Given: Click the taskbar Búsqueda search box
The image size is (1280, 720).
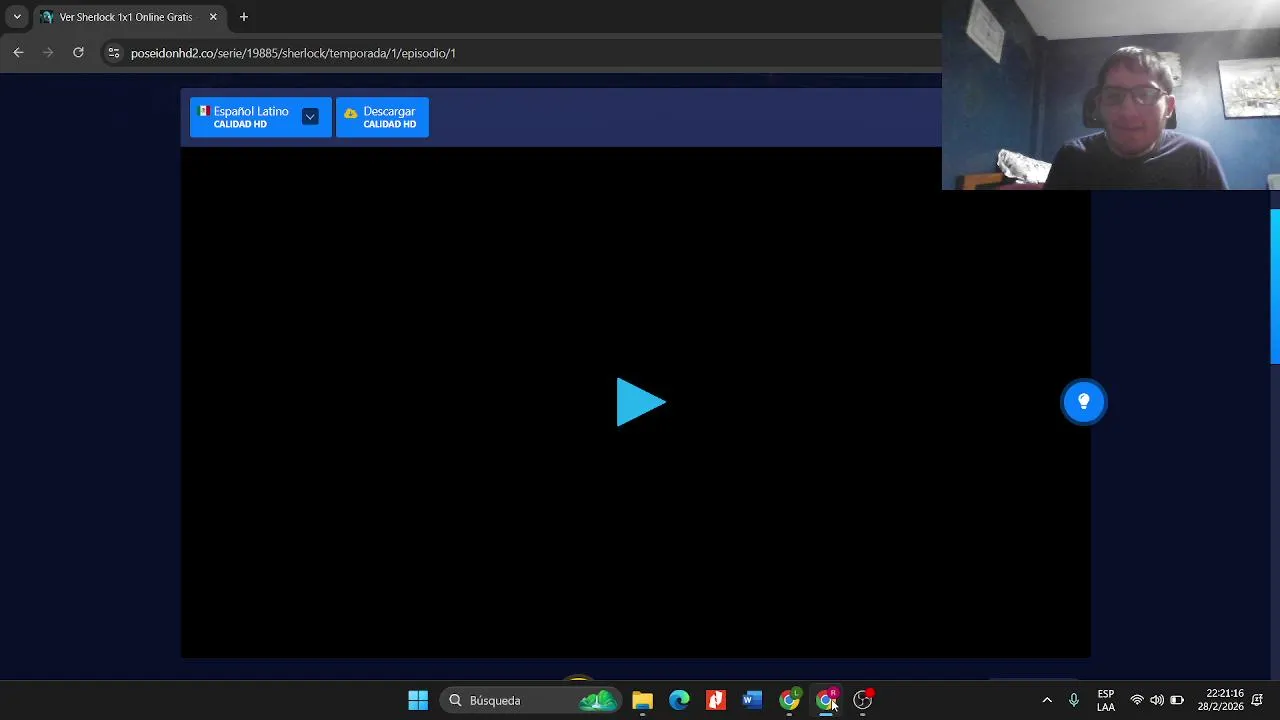Looking at the screenshot, I should [x=530, y=700].
